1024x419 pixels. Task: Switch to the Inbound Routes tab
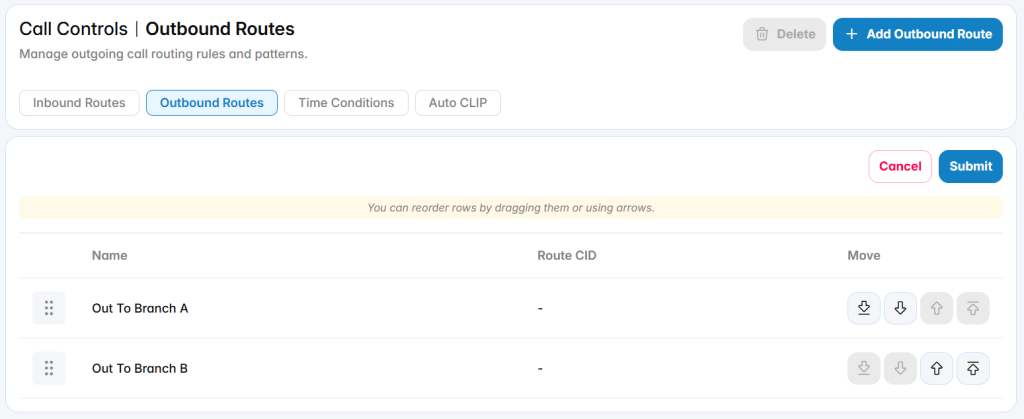[x=79, y=103]
